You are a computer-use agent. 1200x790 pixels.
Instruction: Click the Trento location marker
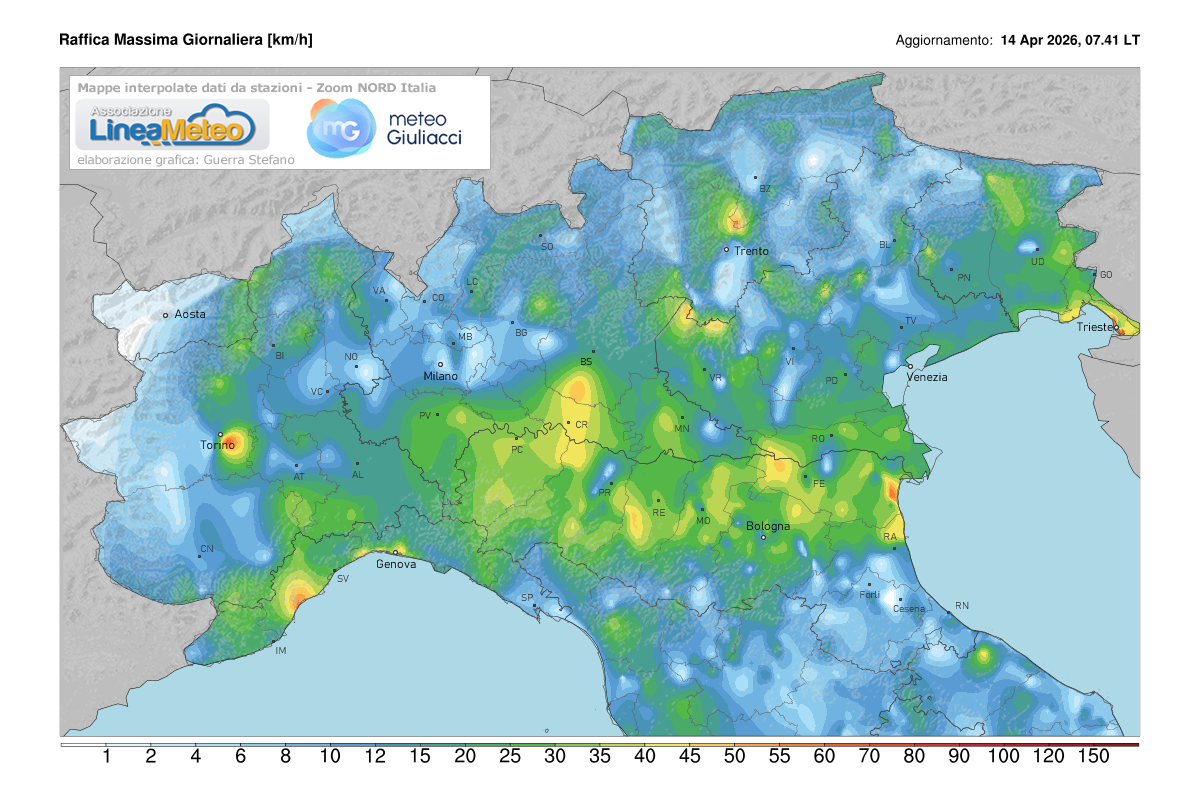coord(727,250)
